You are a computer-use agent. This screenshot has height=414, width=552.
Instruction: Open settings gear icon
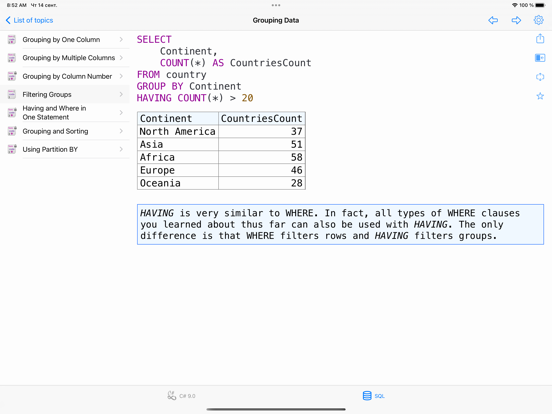[x=539, y=20]
